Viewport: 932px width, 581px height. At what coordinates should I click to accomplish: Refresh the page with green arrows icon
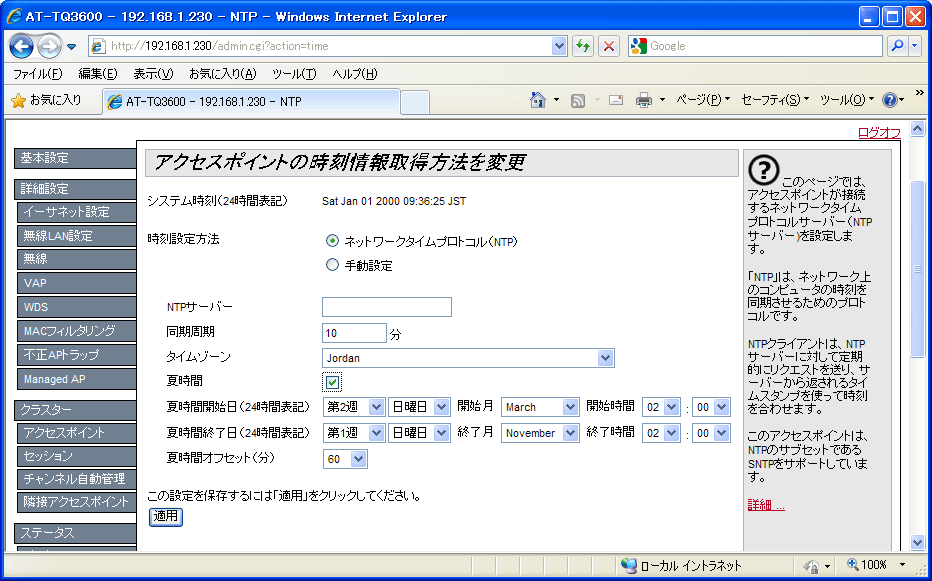[x=583, y=46]
